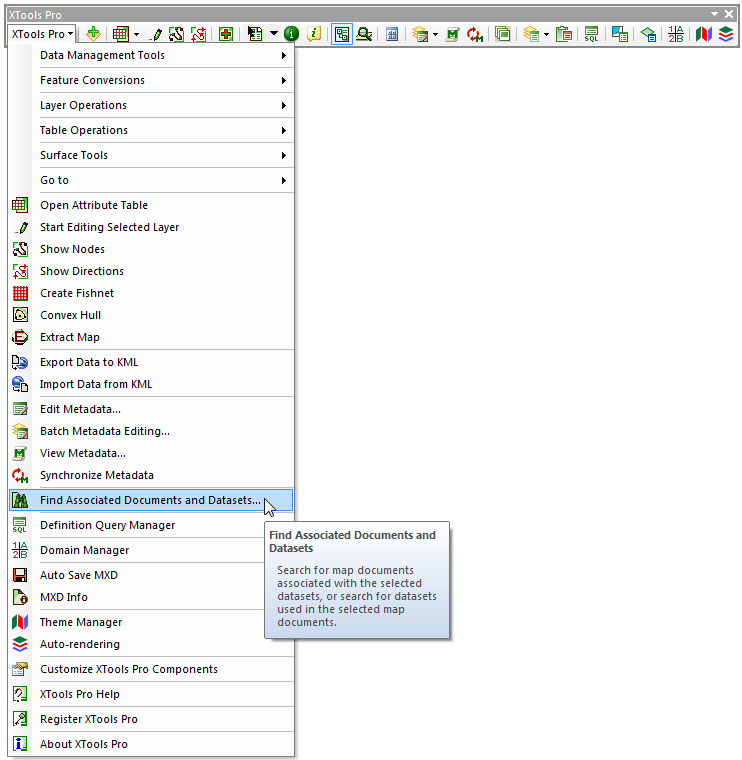Choose Import Data from KML

(152, 384)
